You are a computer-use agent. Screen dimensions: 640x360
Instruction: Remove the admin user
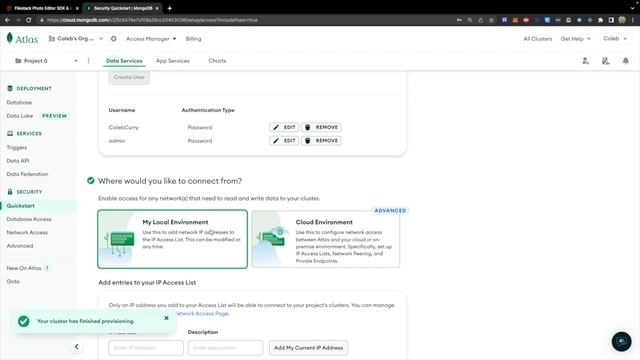point(321,141)
